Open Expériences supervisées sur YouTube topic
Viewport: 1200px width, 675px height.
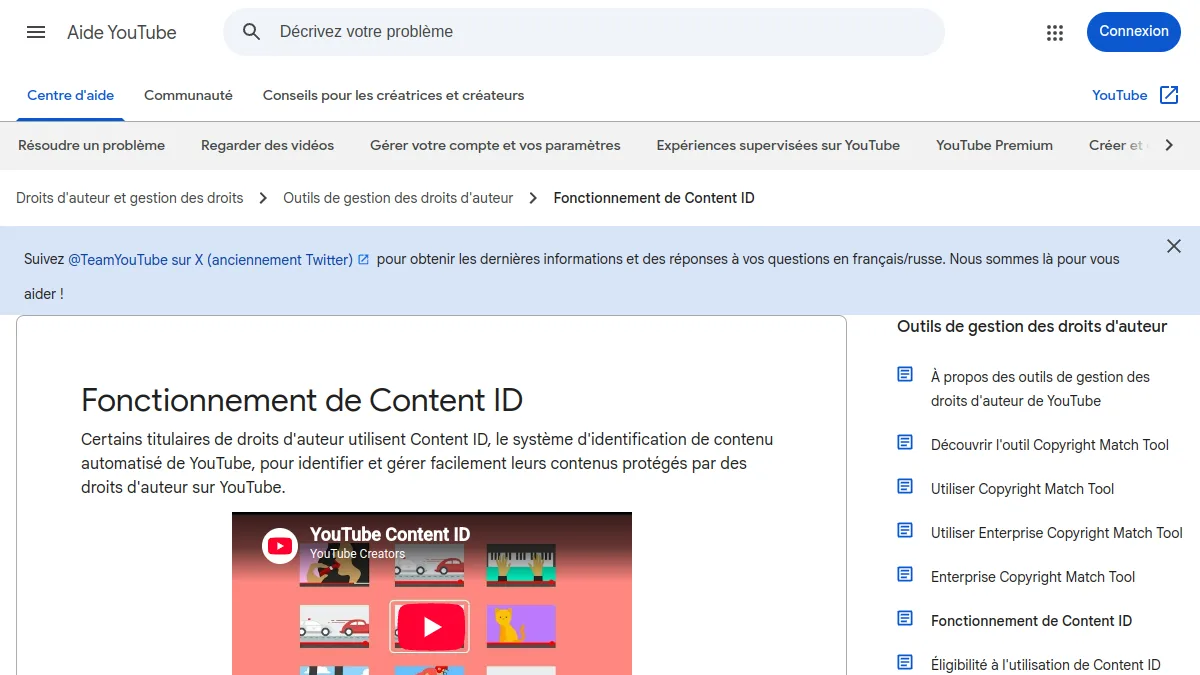pyautogui.click(x=778, y=145)
